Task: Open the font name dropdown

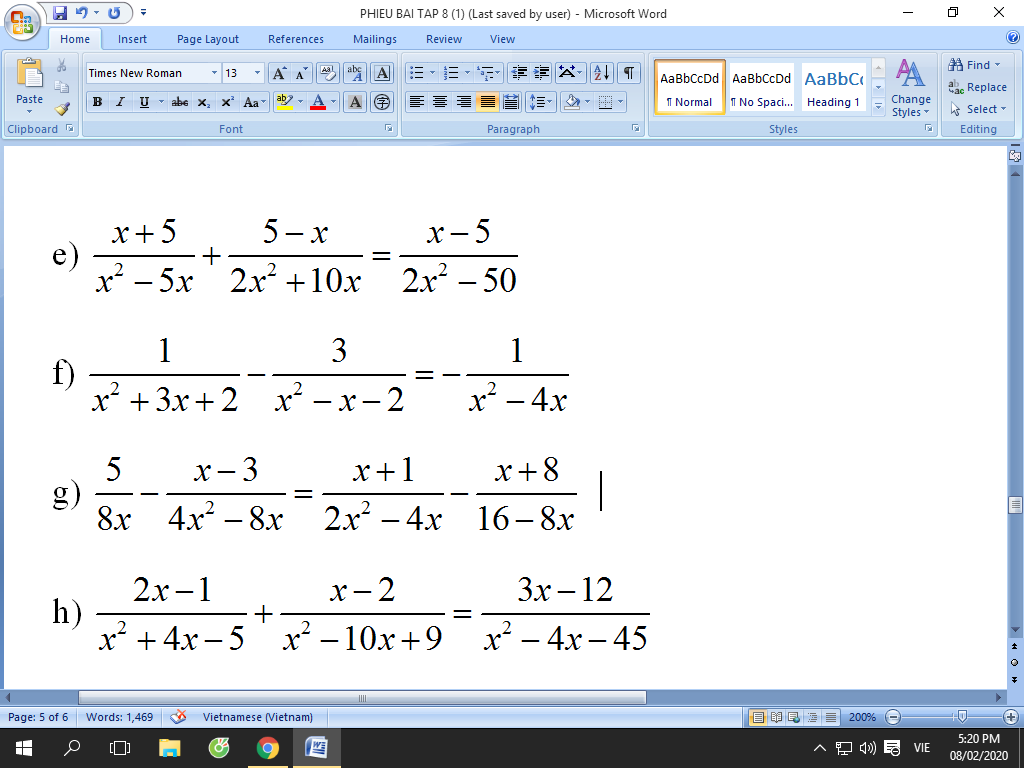Action: point(214,72)
